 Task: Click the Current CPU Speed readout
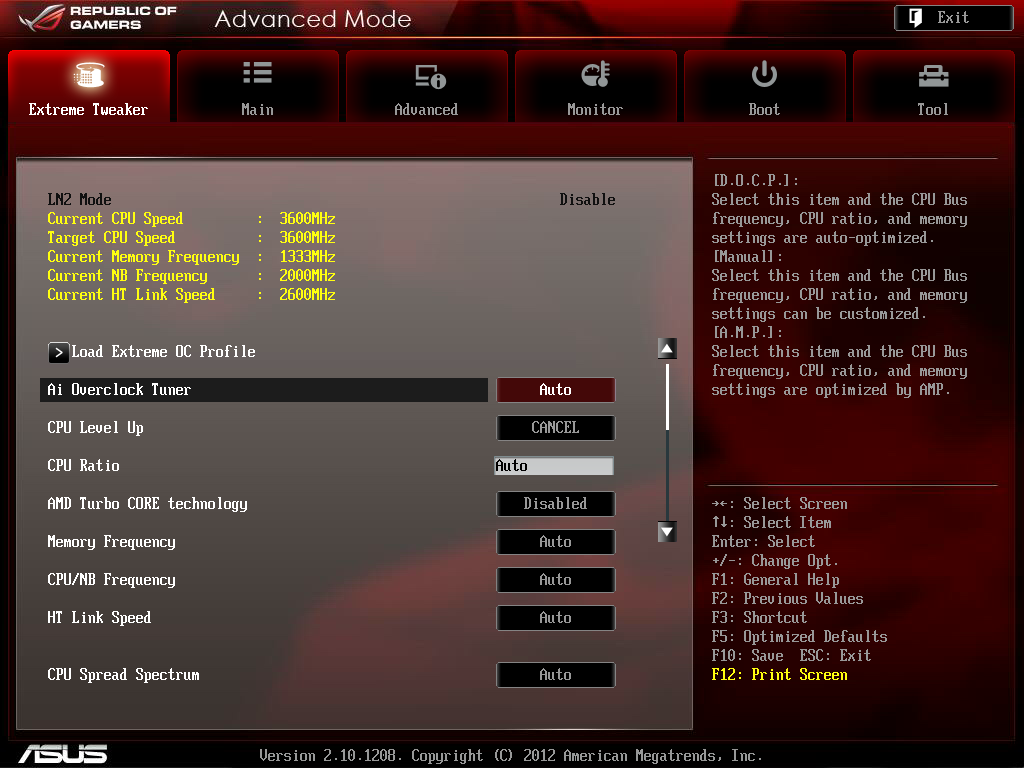[x=191, y=219]
